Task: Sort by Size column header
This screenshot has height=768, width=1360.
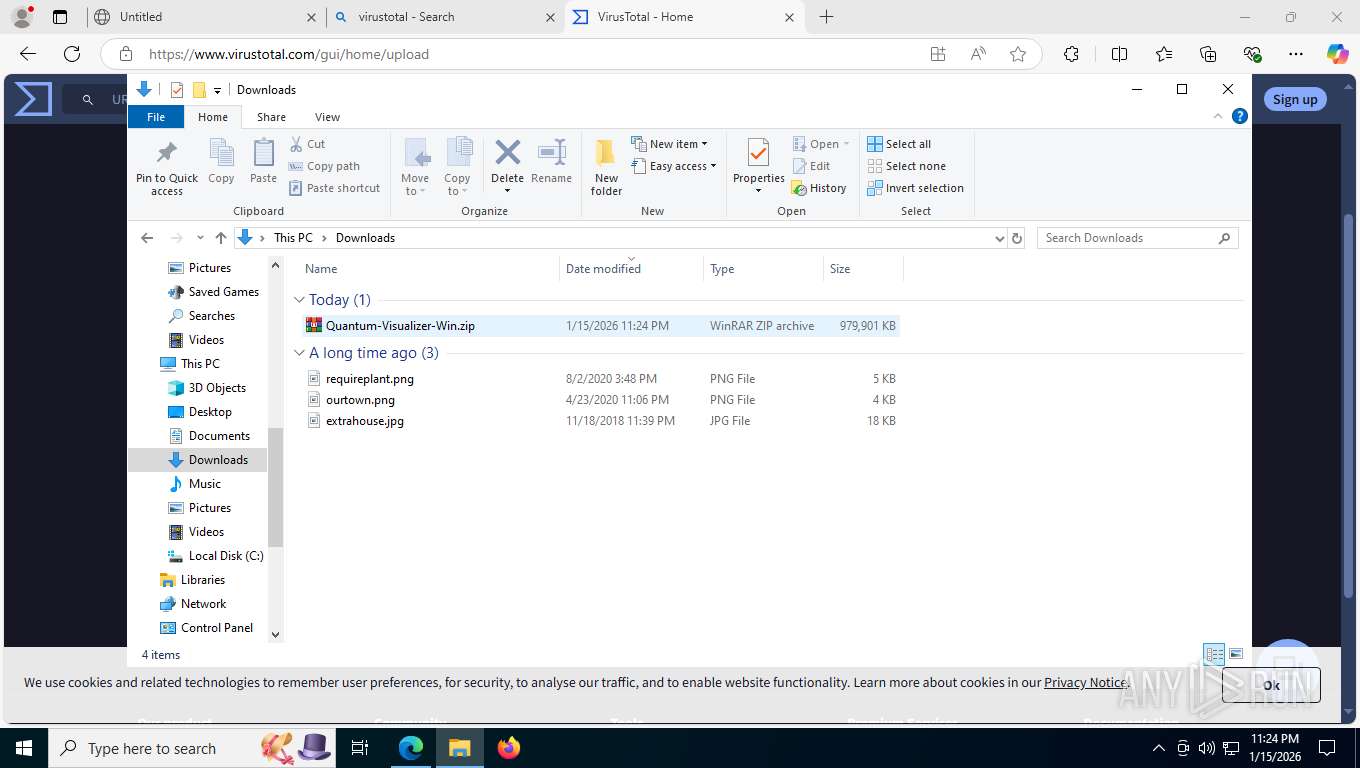Action: pos(863,269)
